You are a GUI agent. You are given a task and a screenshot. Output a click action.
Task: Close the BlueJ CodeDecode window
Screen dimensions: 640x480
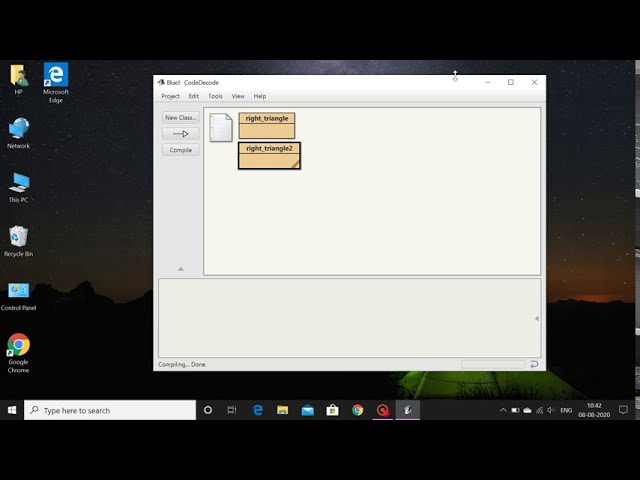pyautogui.click(x=534, y=82)
